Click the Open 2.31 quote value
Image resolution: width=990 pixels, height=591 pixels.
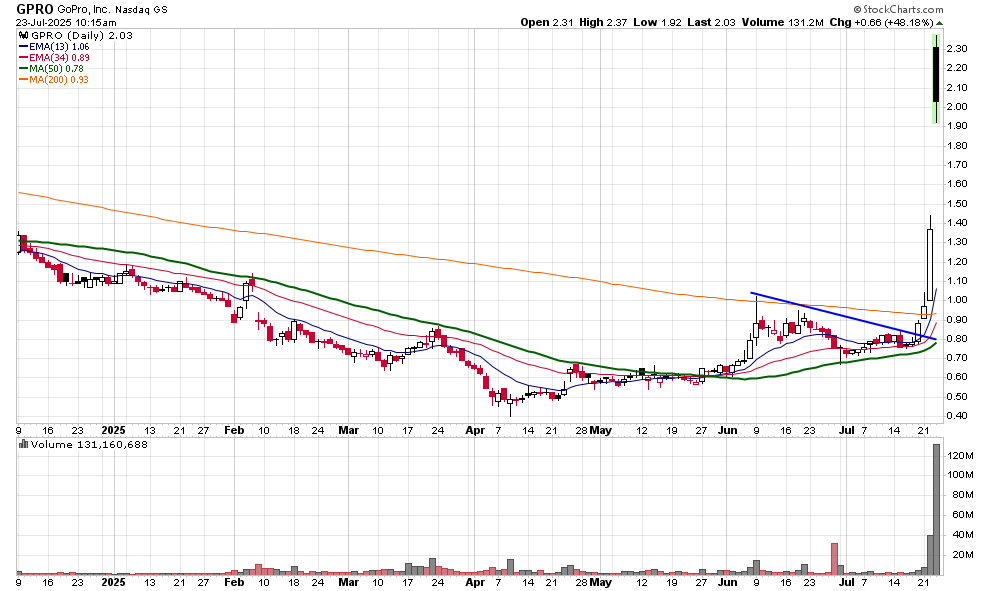pyautogui.click(x=547, y=22)
